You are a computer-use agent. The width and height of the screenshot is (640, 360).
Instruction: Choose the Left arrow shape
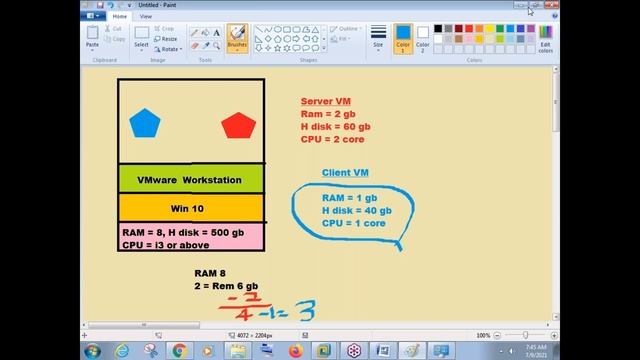click(306, 39)
